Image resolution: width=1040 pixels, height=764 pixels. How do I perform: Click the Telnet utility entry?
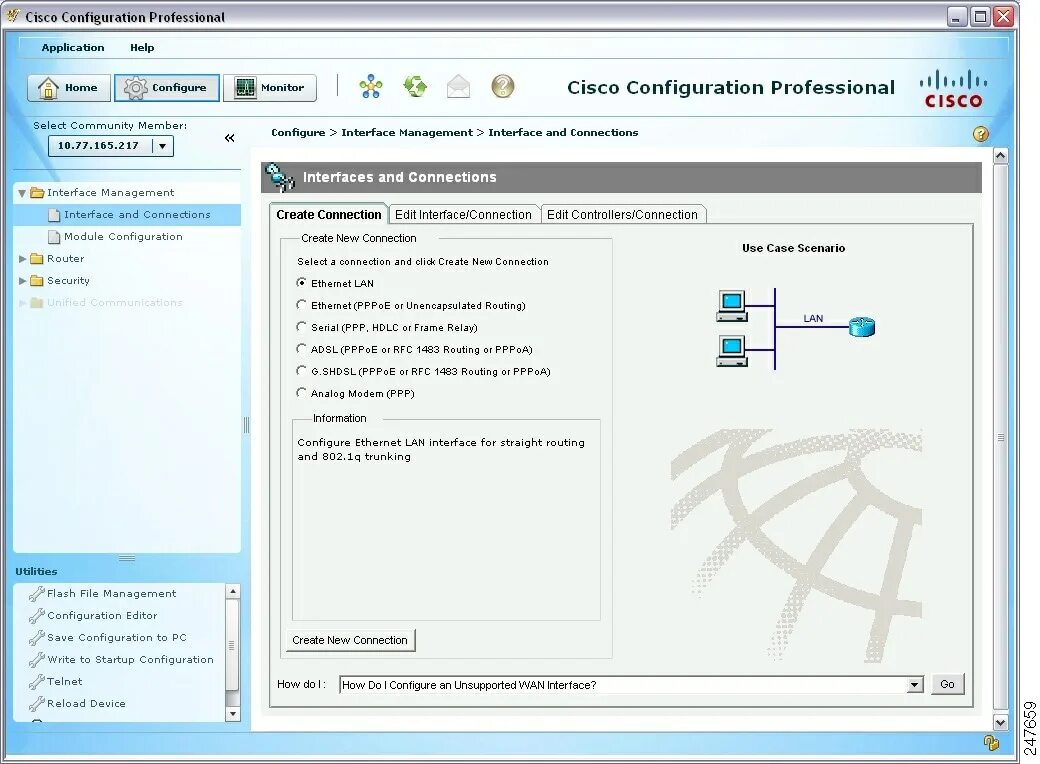point(64,681)
